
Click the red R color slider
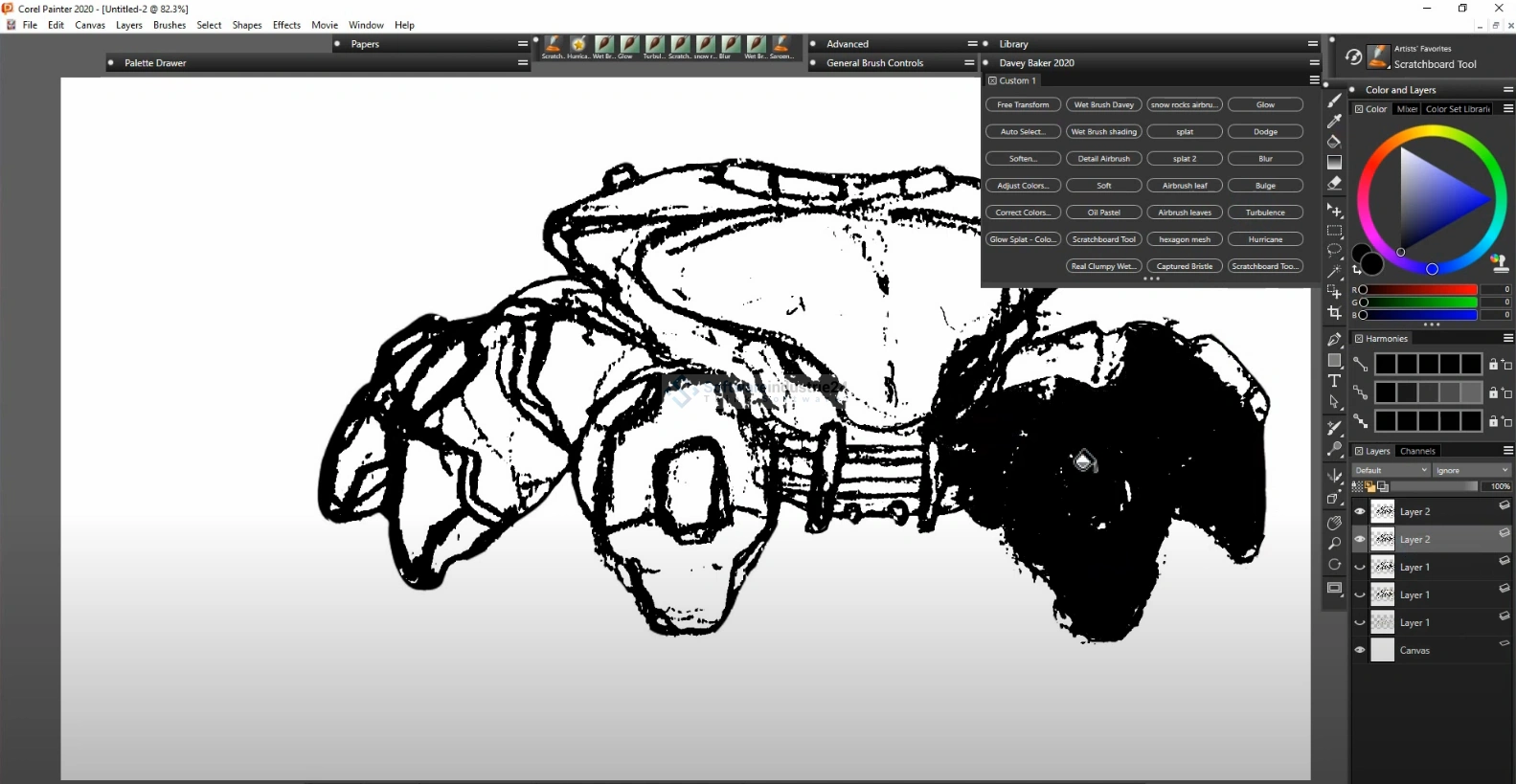tap(1418, 289)
